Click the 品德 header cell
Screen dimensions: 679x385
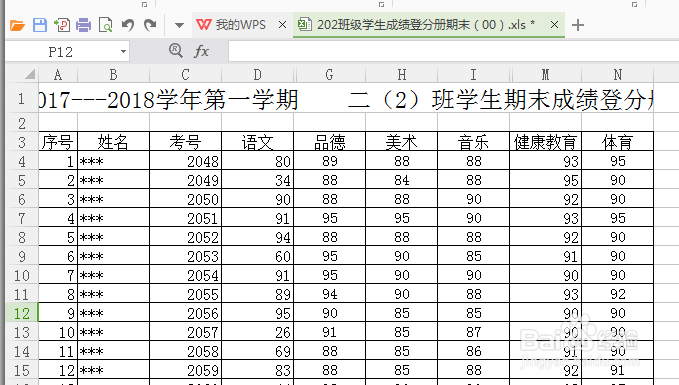pos(330,142)
